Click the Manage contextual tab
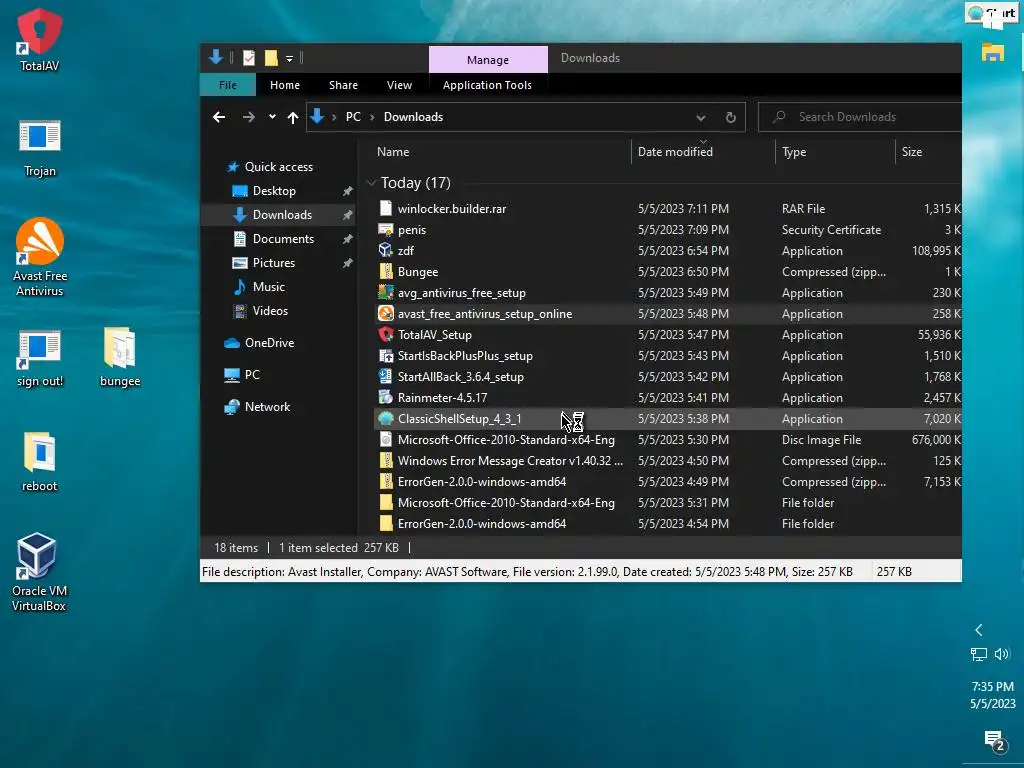The height and width of the screenshot is (768, 1024). pos(488,59)
